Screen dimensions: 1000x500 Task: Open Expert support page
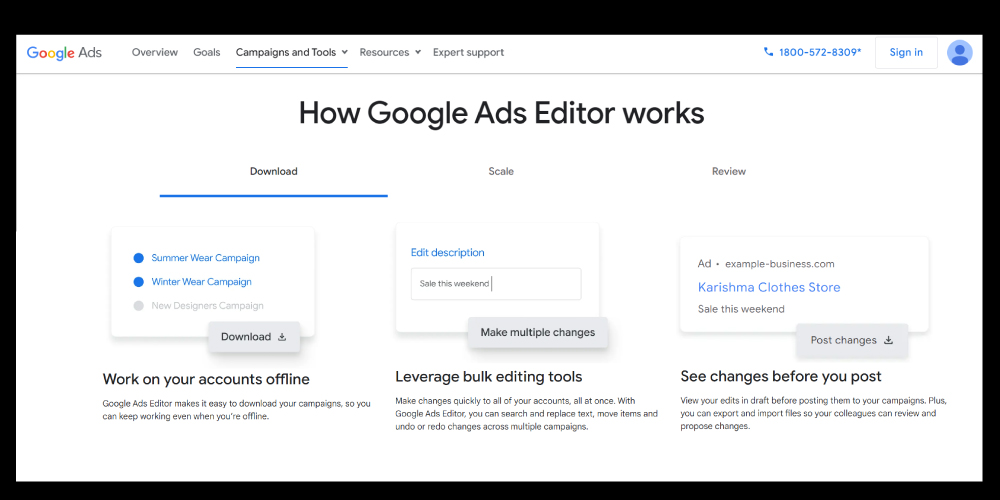[468, 52]
